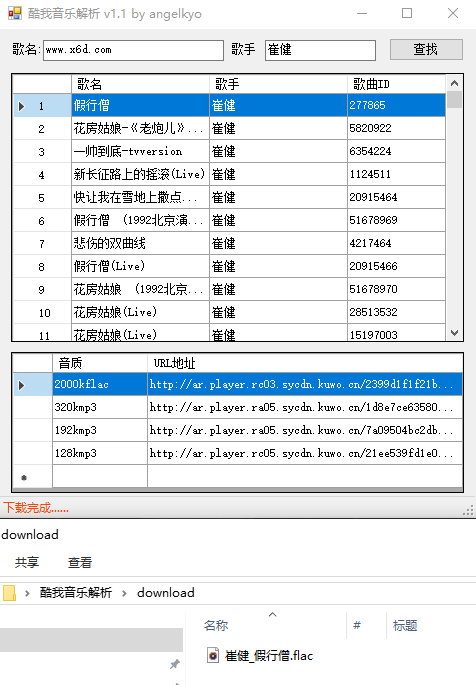Open the 查看 ribbon tab
The width and height of the screenshot is (476, 685).
point(80,562)
